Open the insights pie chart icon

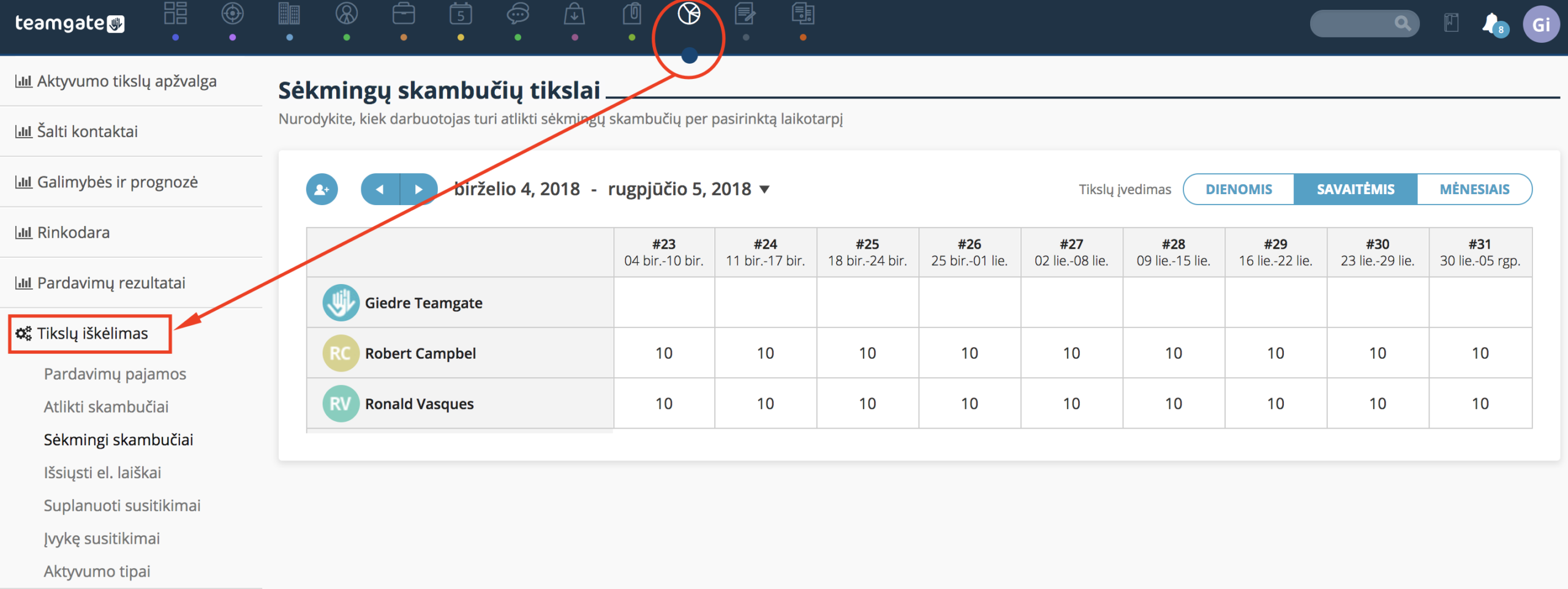[689, 13]
